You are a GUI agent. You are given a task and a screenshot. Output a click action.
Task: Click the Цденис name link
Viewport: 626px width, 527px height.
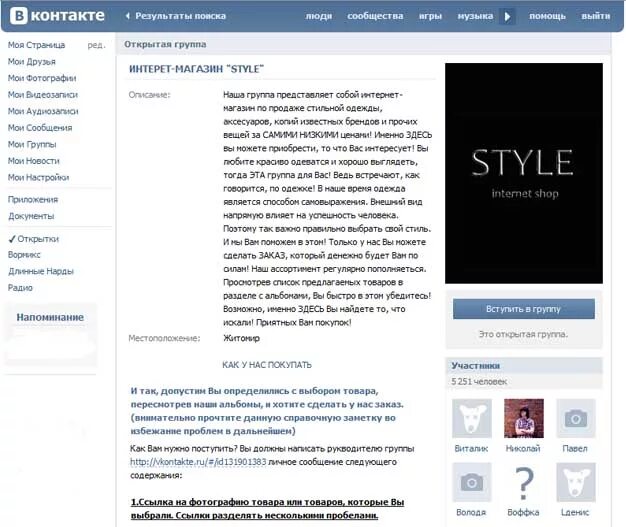pos(575,512)
